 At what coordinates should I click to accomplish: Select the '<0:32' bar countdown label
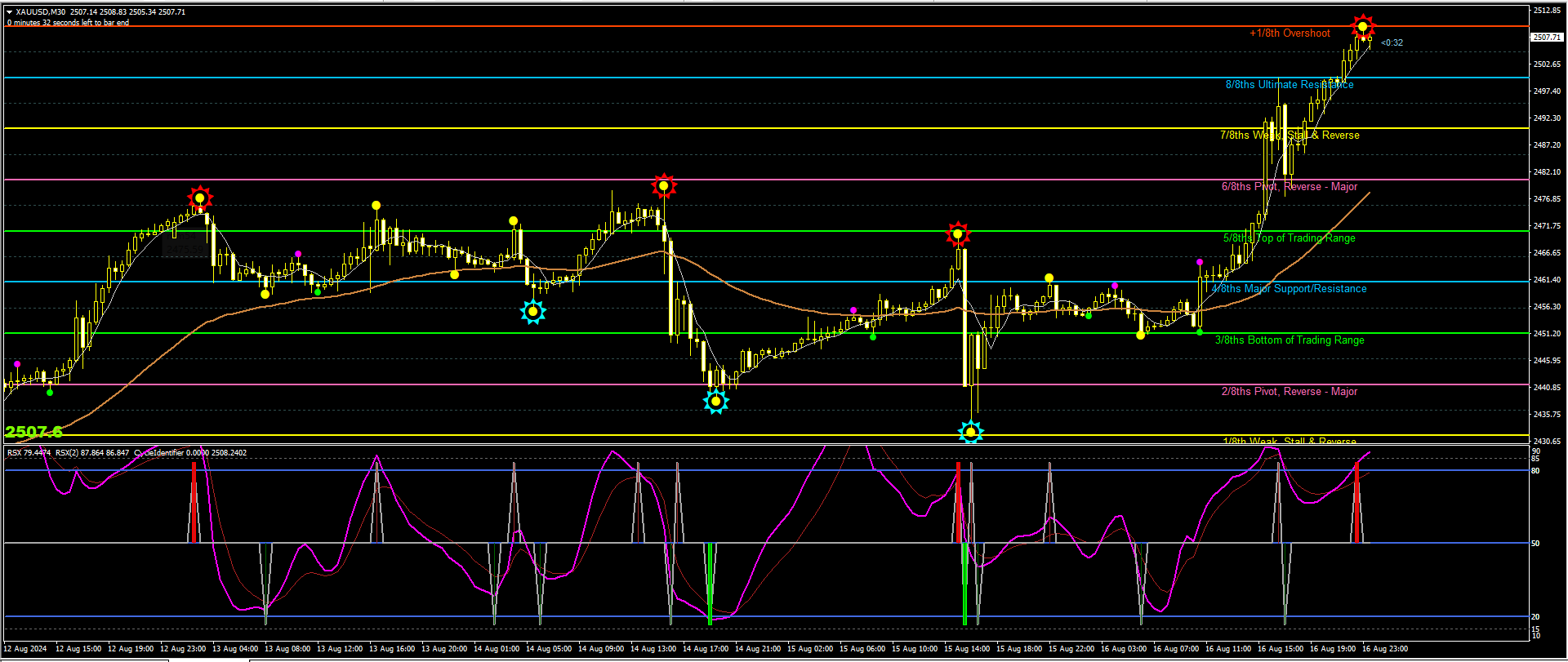coord(1392,42)
